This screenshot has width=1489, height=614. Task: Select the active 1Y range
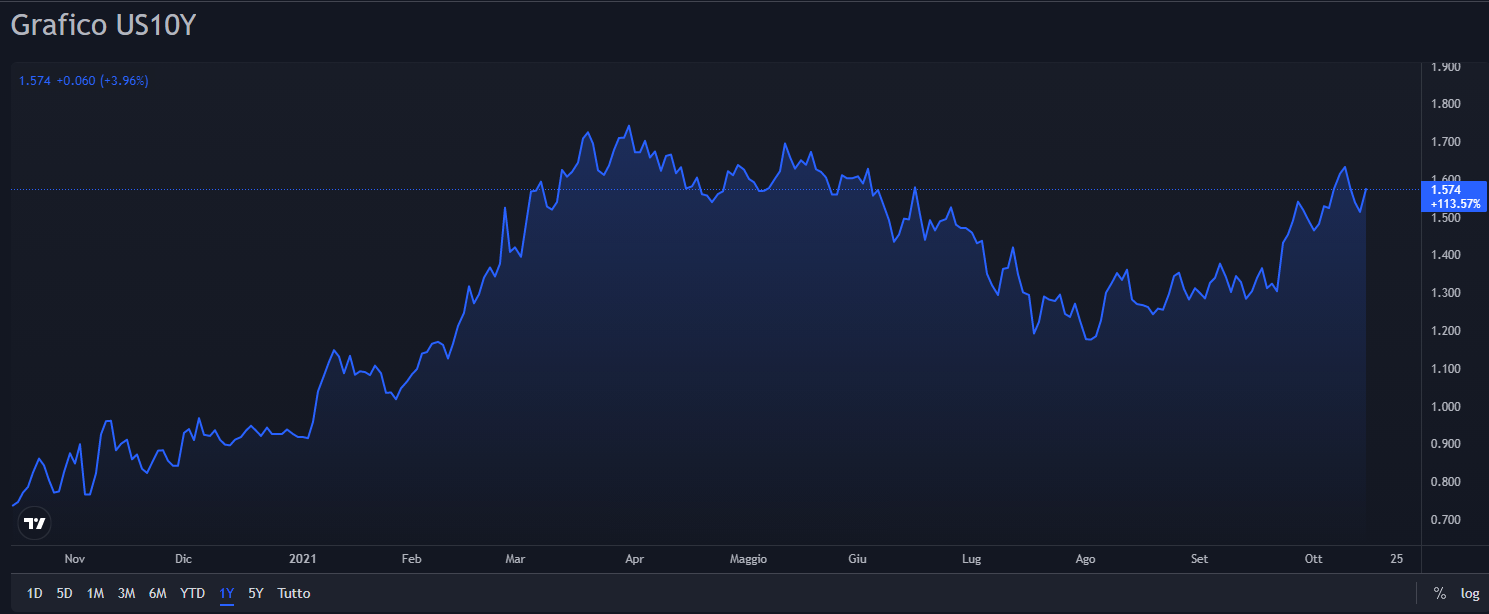tap(227, 593)
